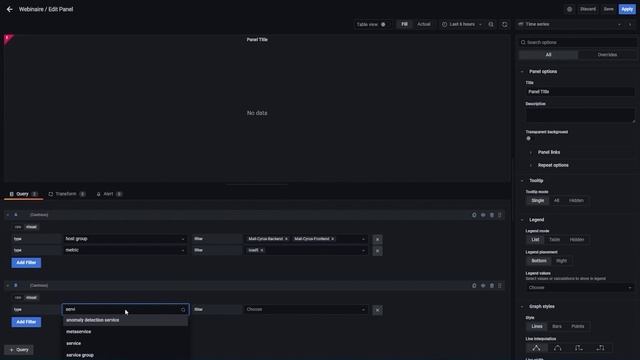Set tooltip mode to Hidden
Viewport: 640px width, 360px height.
pos(576,200)
